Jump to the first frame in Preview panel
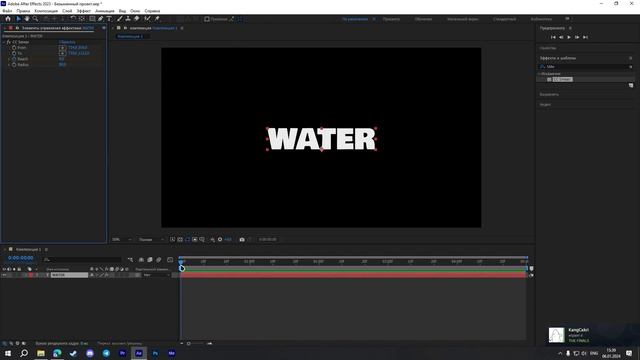Image resolution: width=640 pixels, height=360 pixels. point(553,37)
